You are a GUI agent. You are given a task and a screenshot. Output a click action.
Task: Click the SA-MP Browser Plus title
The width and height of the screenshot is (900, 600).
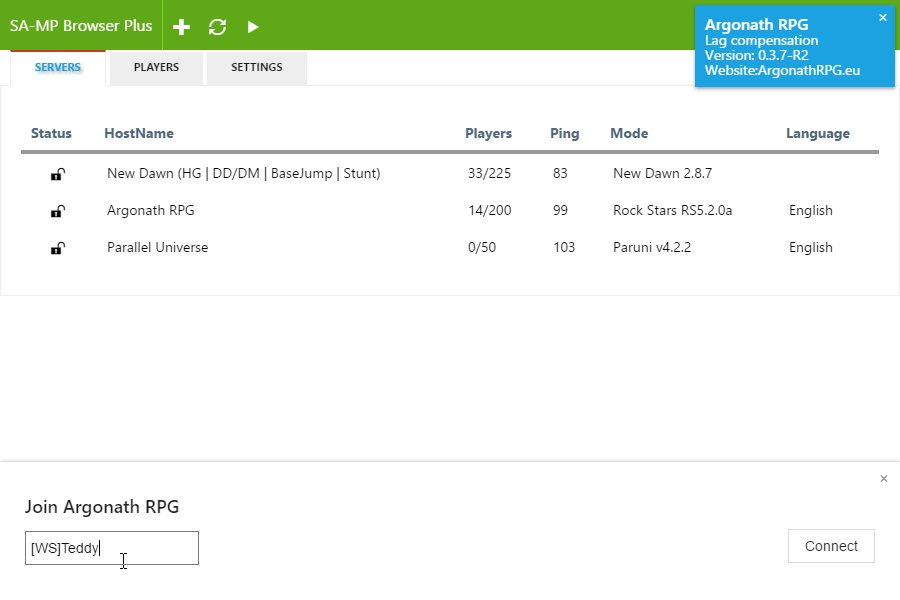[81, 26]
